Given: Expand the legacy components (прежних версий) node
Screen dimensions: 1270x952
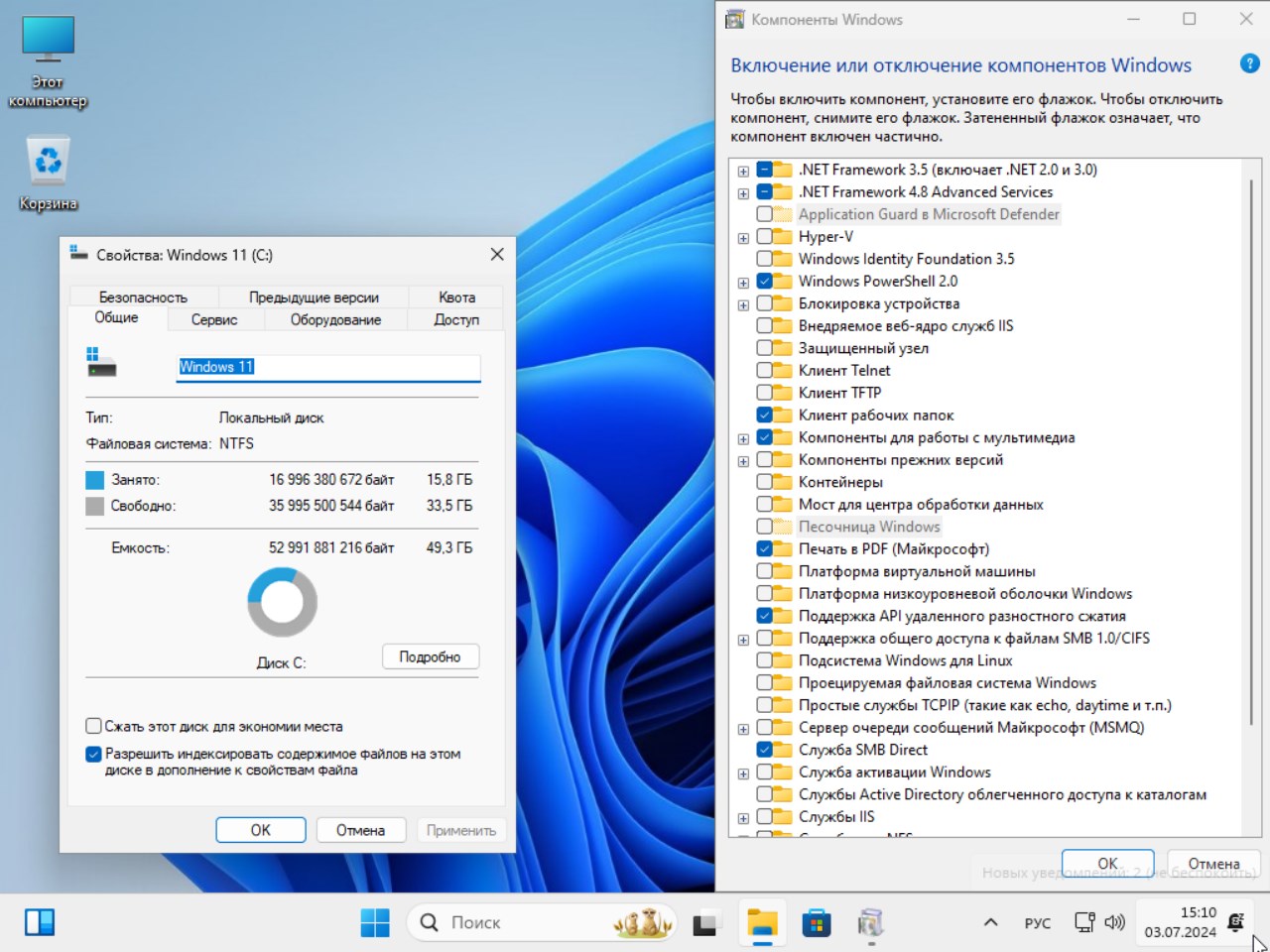Looking at the screenshot, I should [743, 461].
